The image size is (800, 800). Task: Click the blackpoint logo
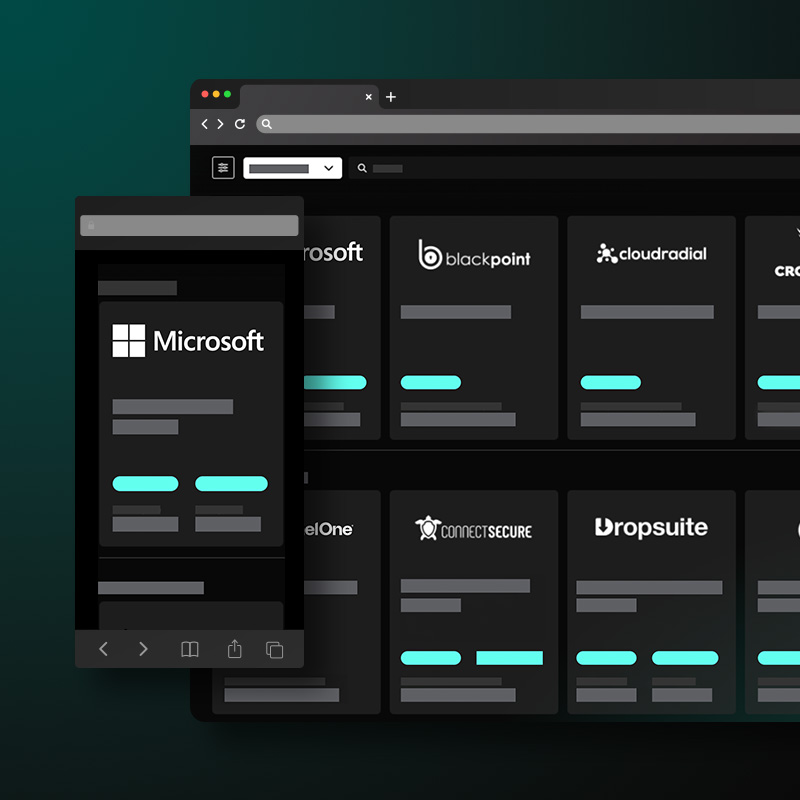point(474,255)
